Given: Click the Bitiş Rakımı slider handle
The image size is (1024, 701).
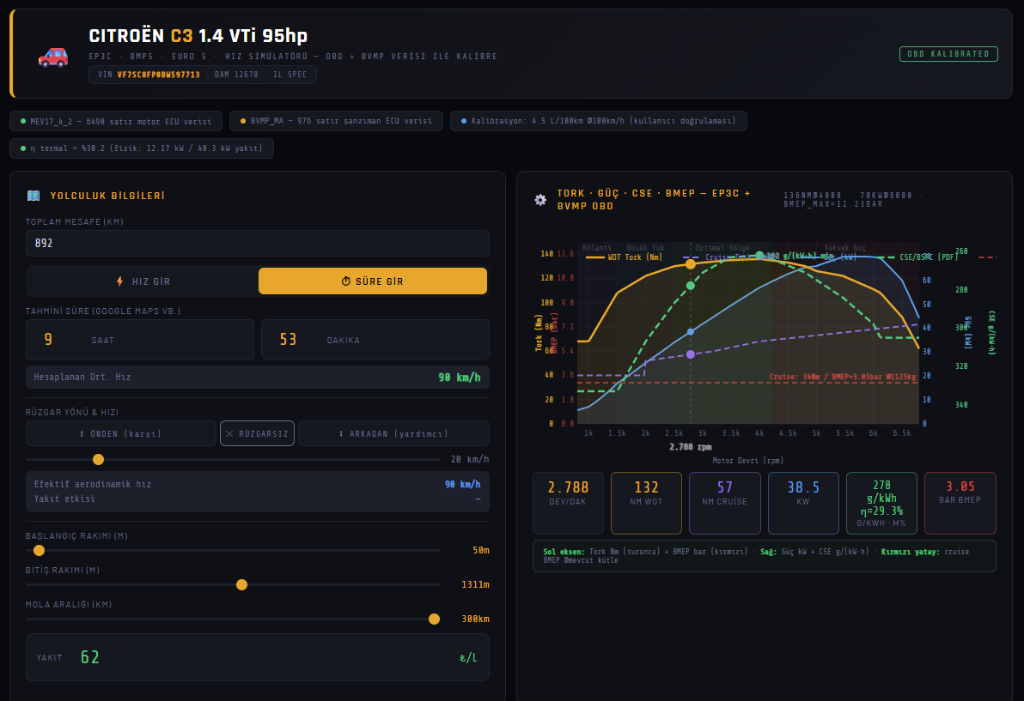Looking at the screenshot, I should click(241, 585).
